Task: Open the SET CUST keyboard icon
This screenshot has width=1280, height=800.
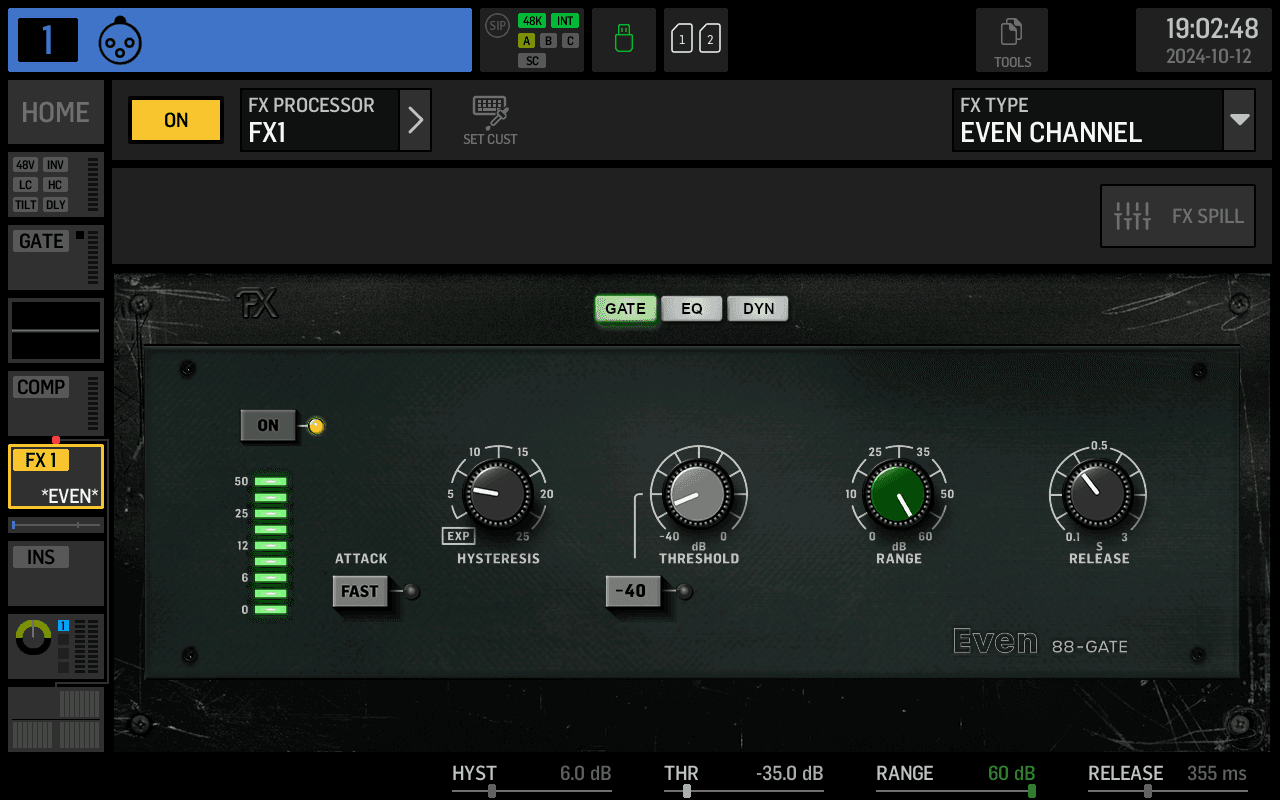Action: click(490, 120)
